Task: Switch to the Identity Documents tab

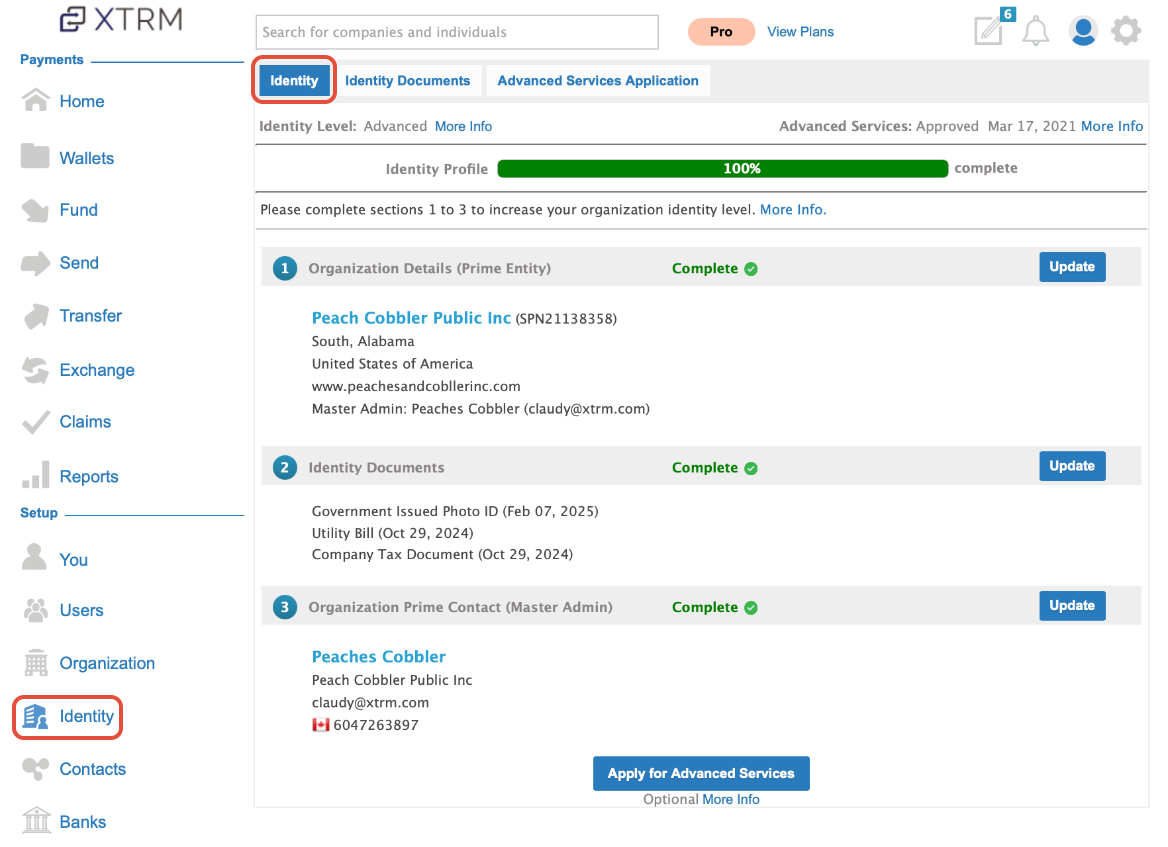Action: click(x=407, y=80)
